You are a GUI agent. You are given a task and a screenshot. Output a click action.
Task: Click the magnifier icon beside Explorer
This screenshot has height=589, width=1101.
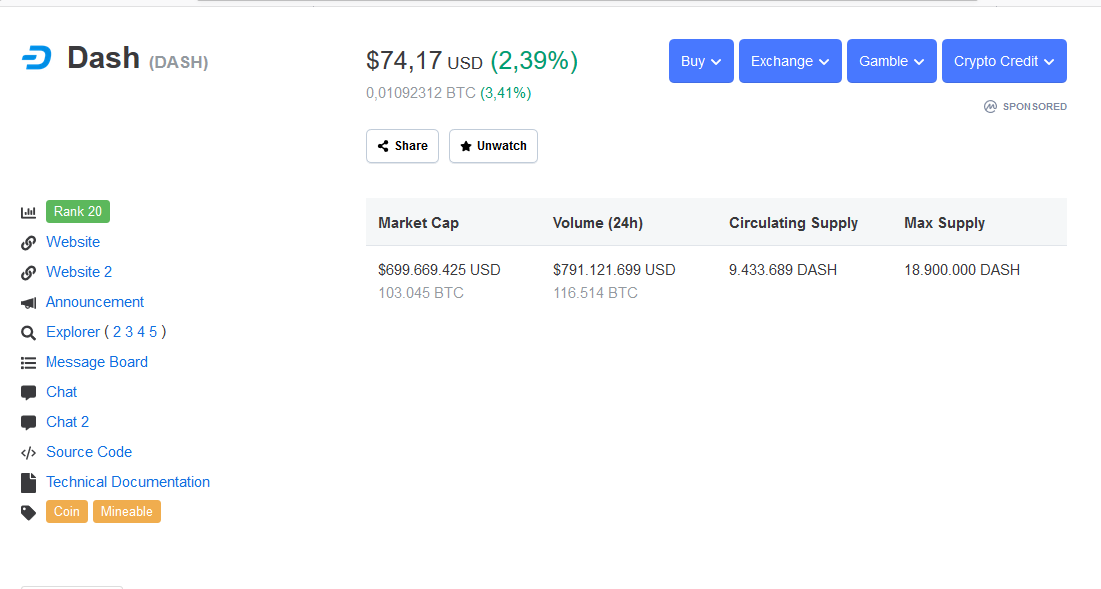28,333
